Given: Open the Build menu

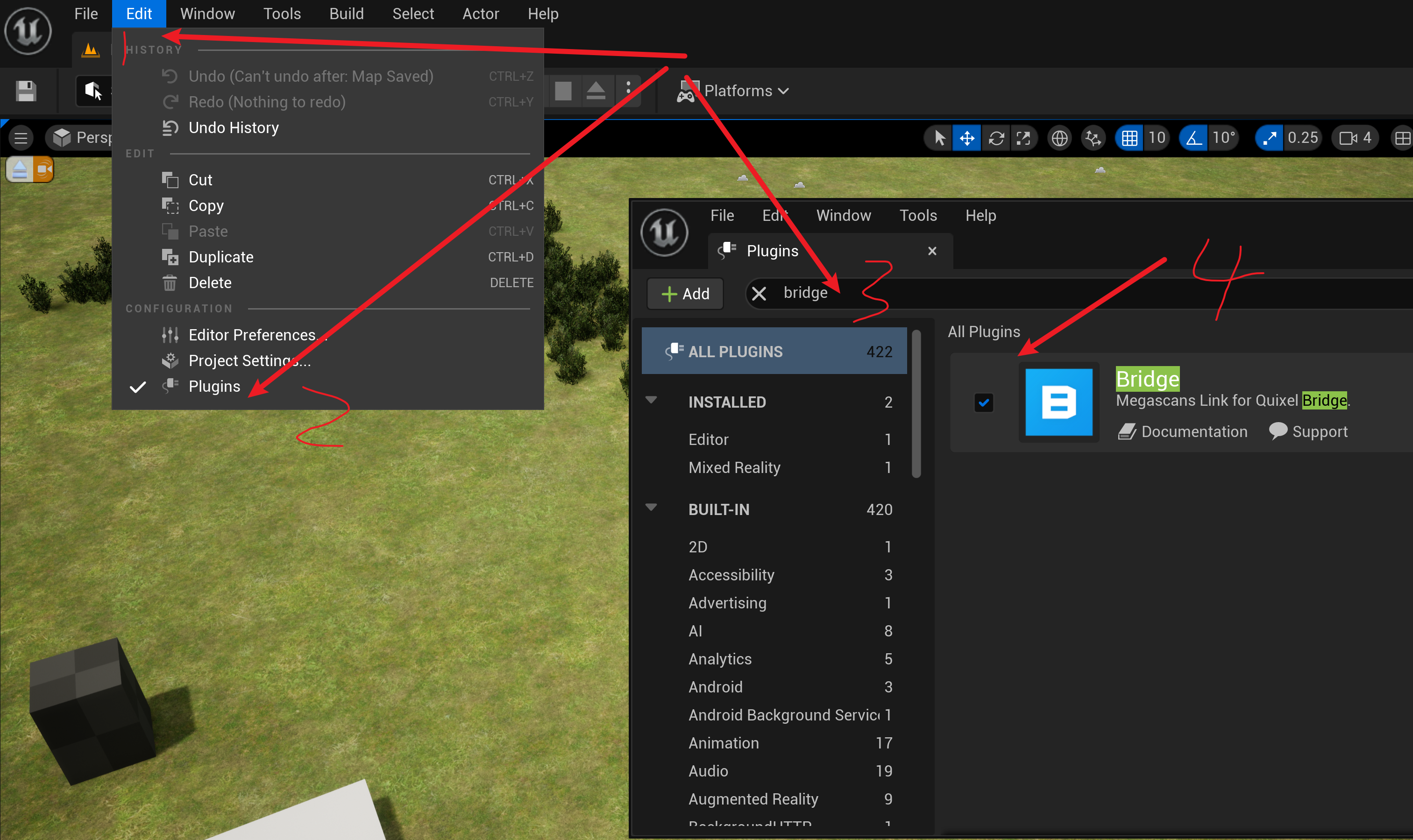Looking at the screenshot, I should tap(346, 14).
